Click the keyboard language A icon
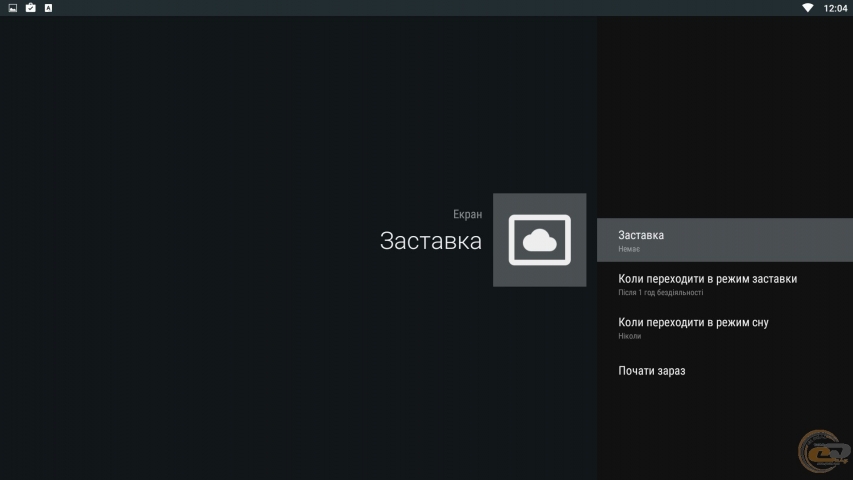This screenshot has width=853, height=480. point(48,8)
